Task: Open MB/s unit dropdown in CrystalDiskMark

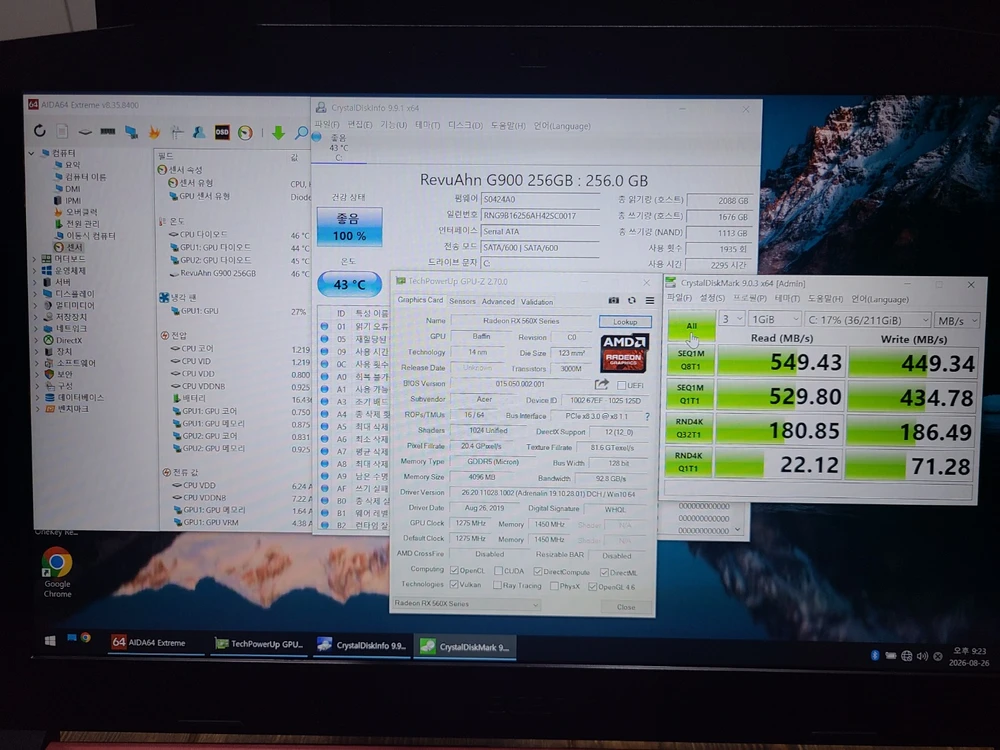Action: coord(956,320)
